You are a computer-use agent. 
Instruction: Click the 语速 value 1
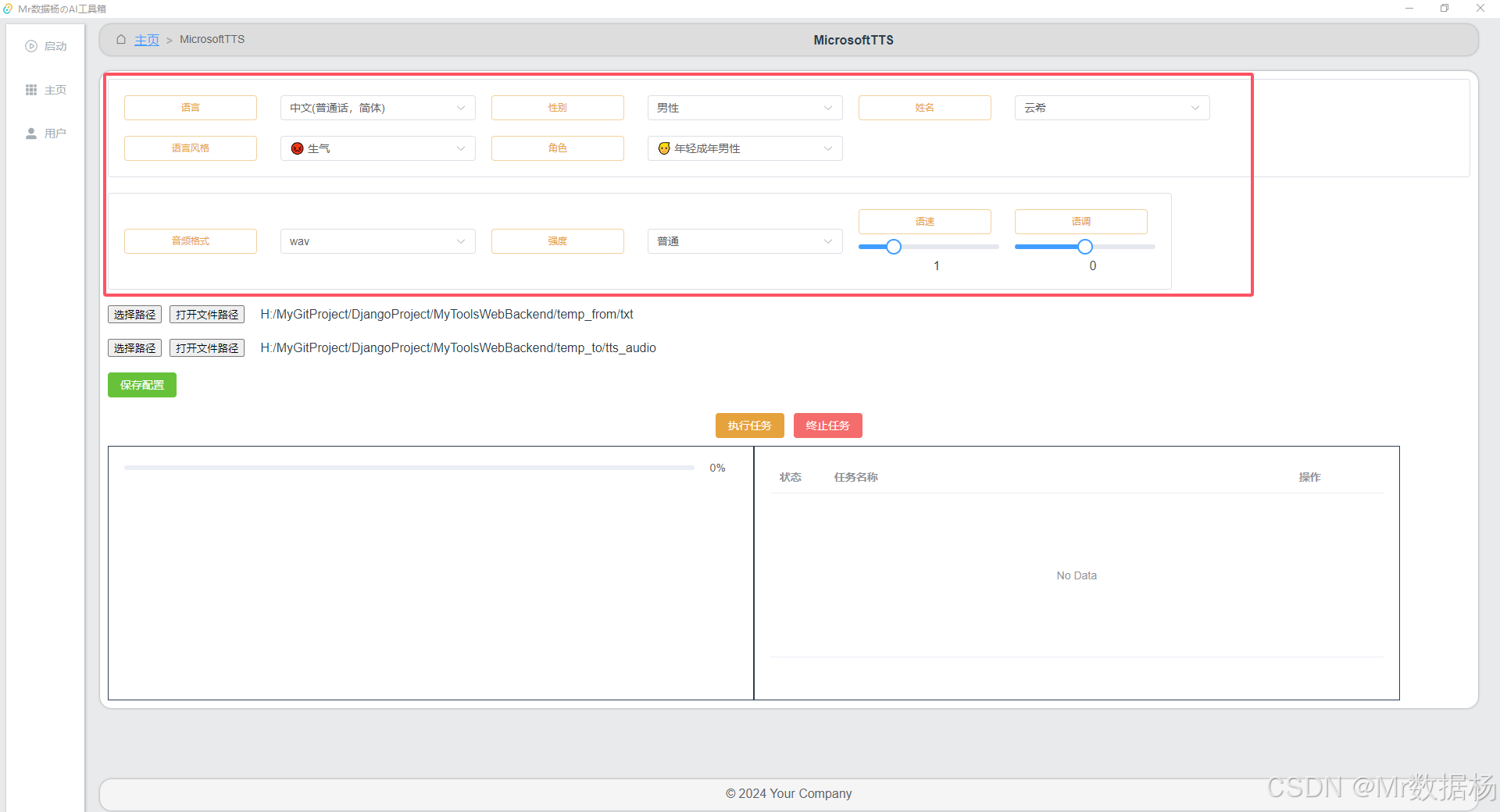pos(937,266)
